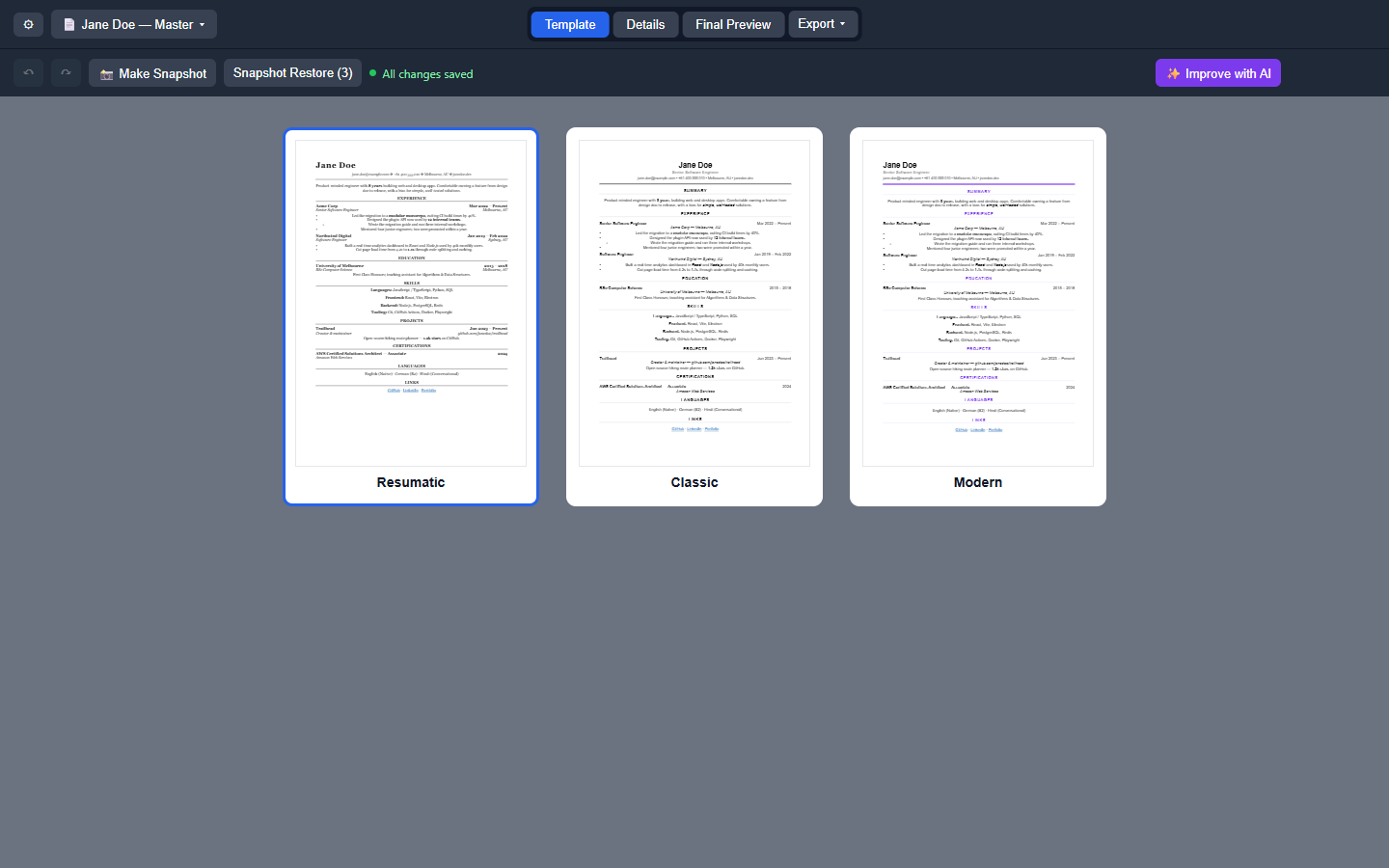This screenshot has height=868, width=1389.
Task: Switch to the Template tab
Action: coord(570,24)
